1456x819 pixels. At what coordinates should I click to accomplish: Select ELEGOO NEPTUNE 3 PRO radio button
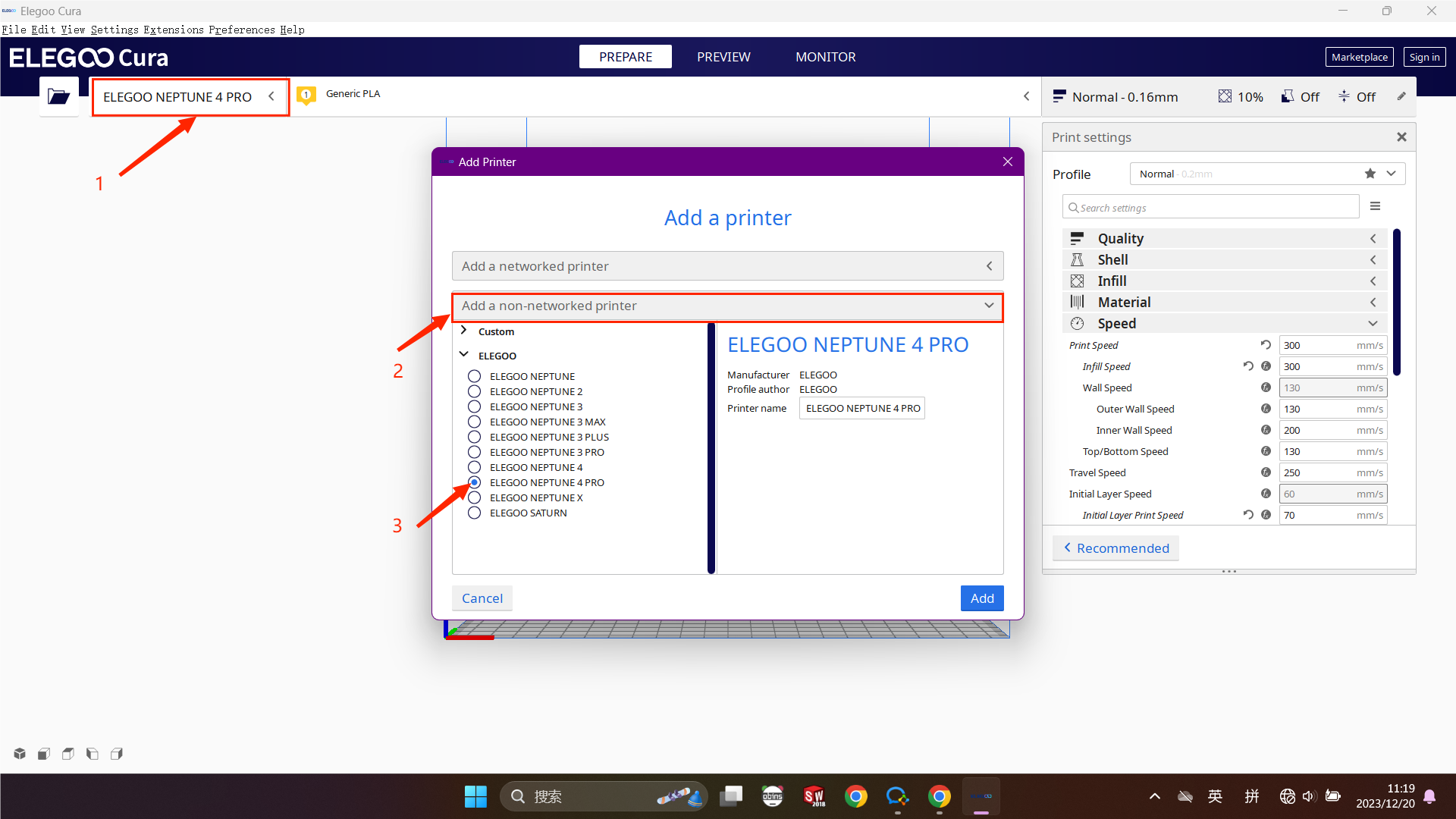474,452
